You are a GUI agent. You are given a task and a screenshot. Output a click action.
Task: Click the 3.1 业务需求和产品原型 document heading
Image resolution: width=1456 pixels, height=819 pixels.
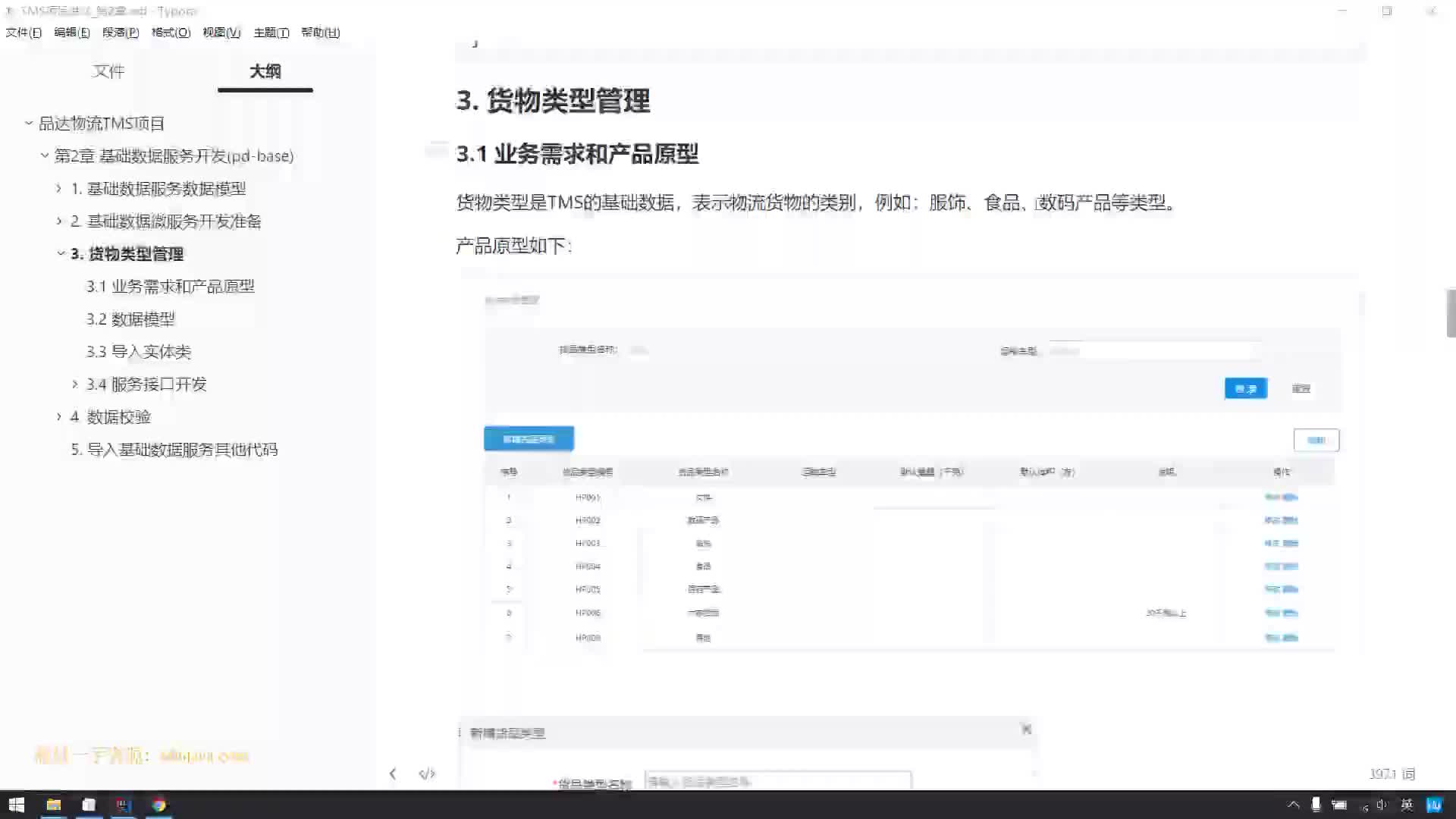(577, 154)
